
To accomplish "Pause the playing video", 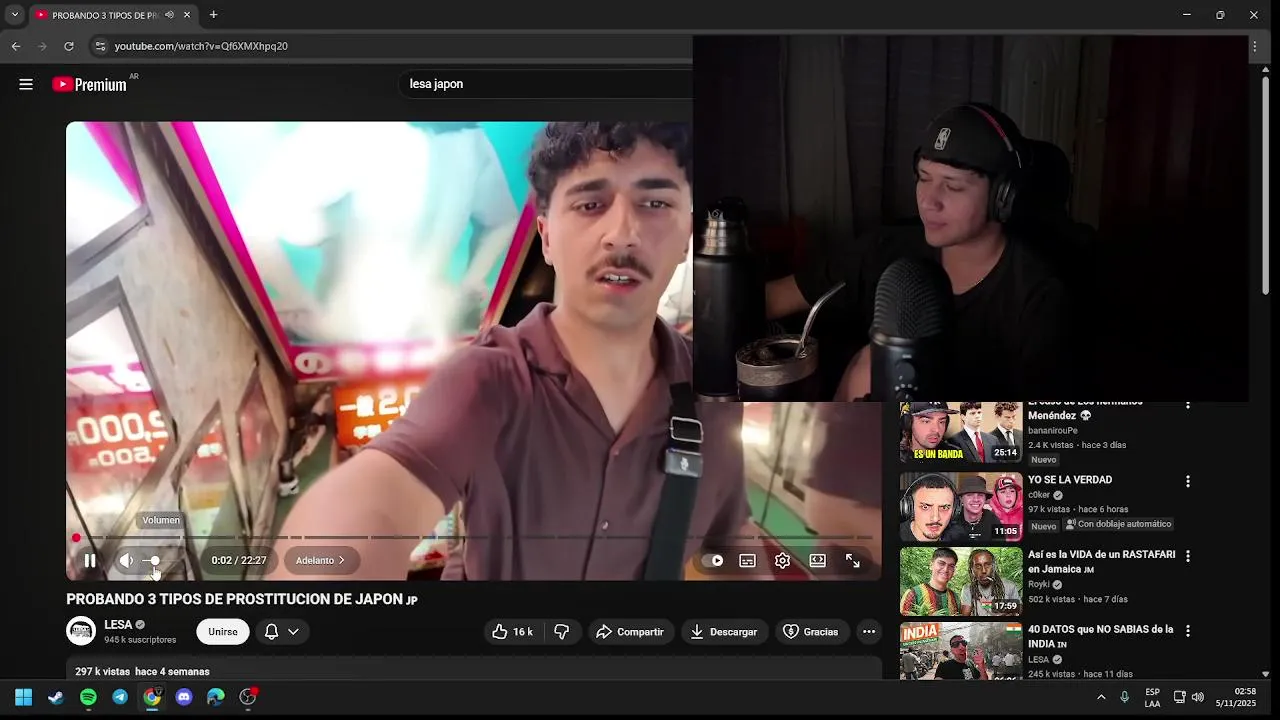I will 90,561.
